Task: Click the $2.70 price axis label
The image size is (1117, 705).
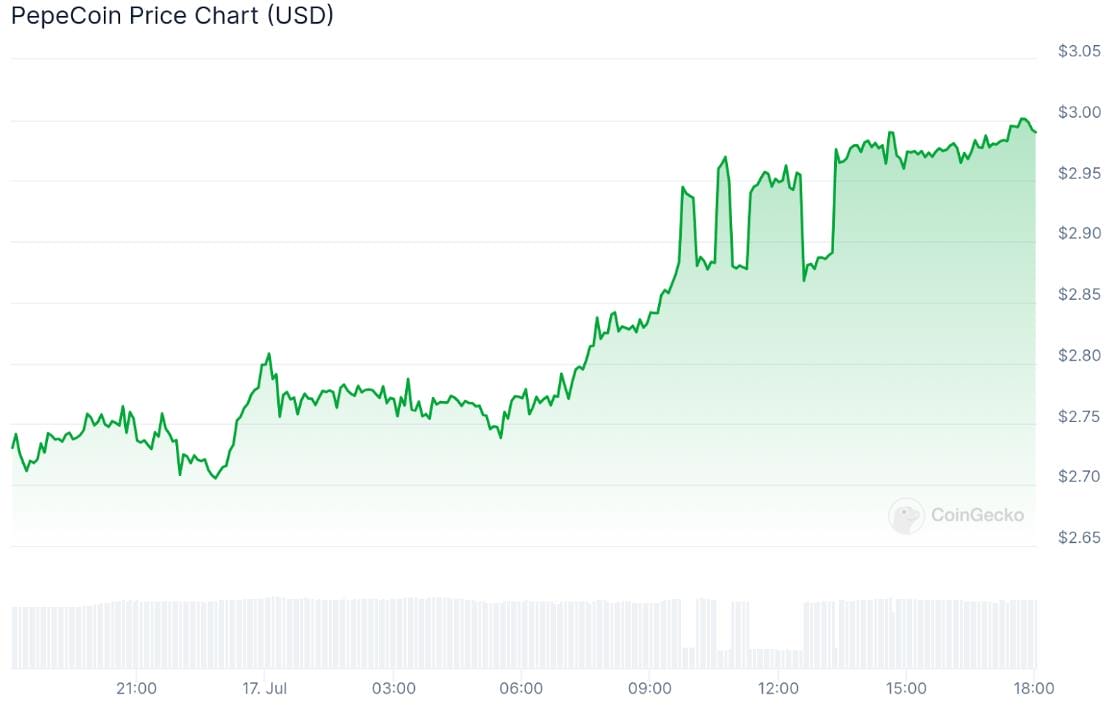Action: tap(1079, 476)
